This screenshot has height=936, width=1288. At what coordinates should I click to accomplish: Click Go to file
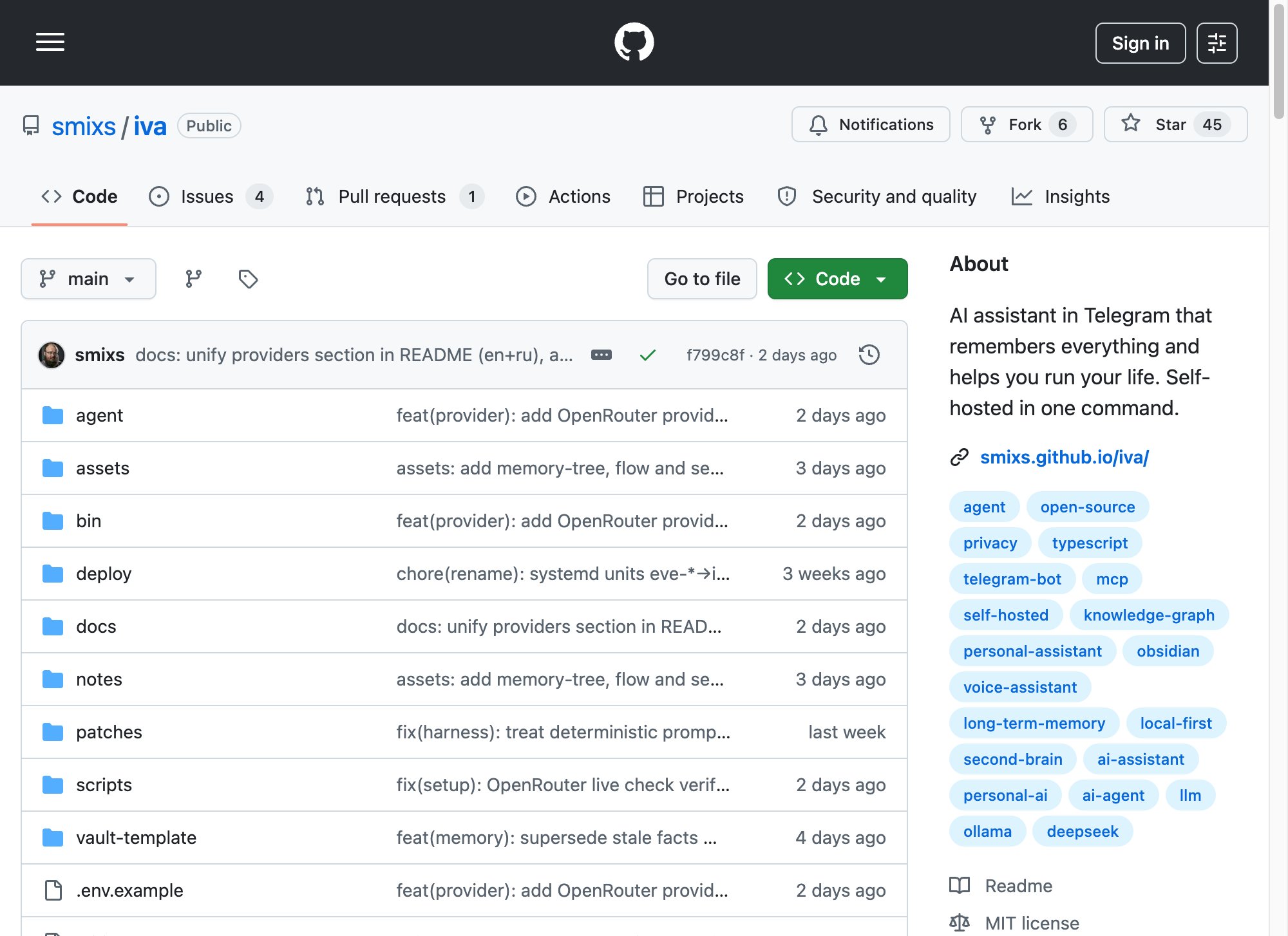(x=702, y=279)
